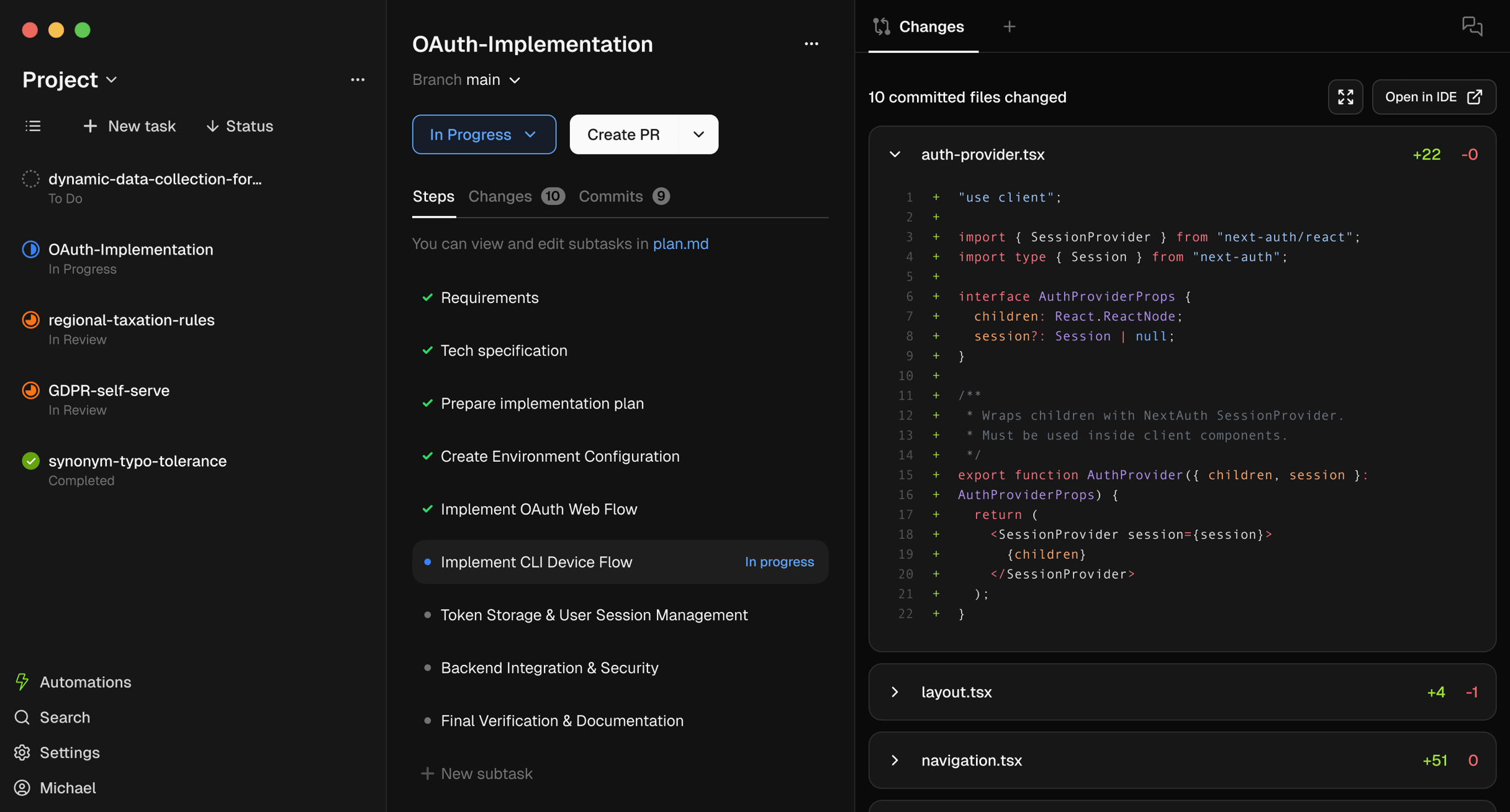Screen dimensions: 1510x812
Task: Open the chat panel icon
Action: point(1472,27)
